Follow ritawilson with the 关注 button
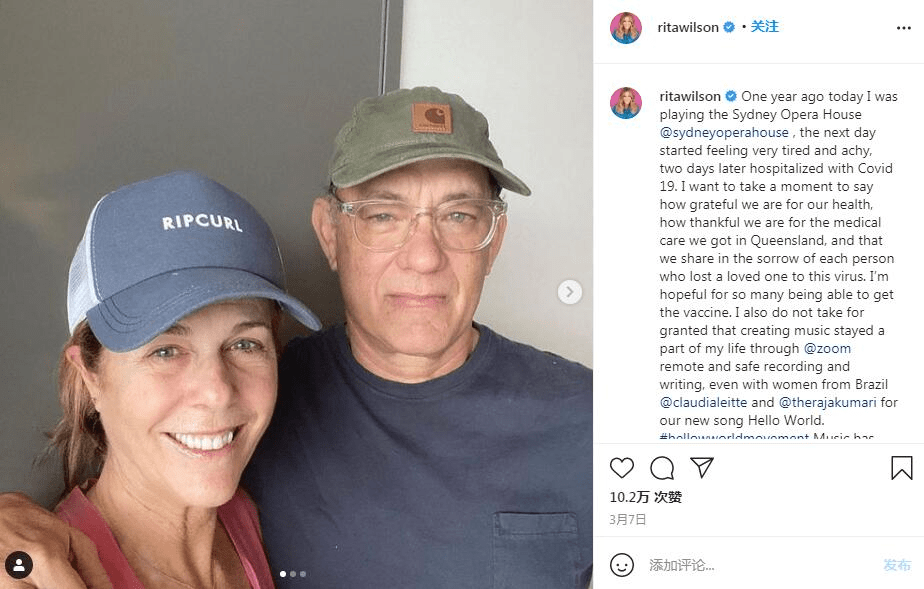The height and width of the screenshot is (589, 924). (x=765, y=27)
